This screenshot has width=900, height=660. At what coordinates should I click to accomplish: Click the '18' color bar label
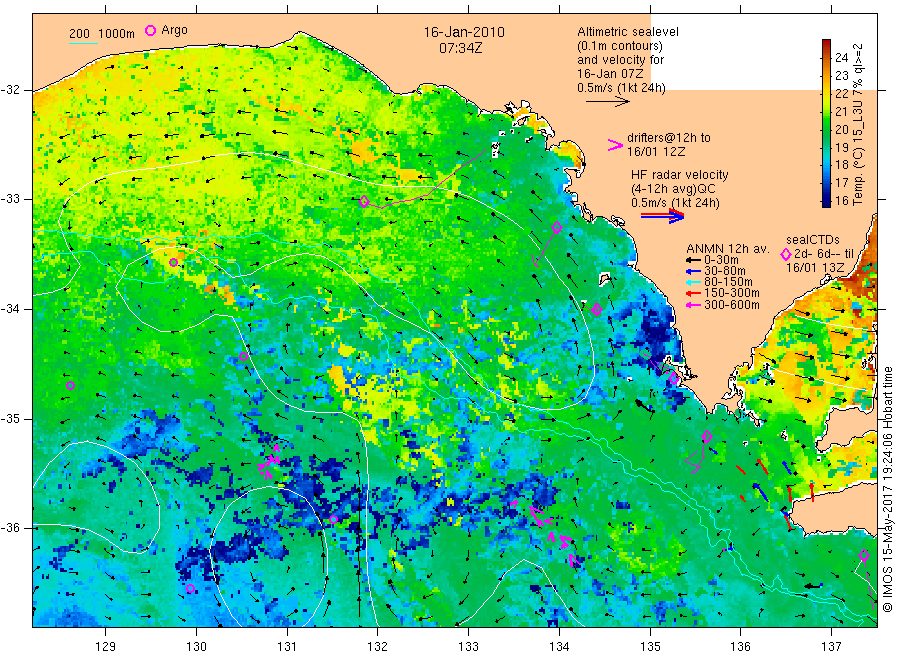pos(841,165)
